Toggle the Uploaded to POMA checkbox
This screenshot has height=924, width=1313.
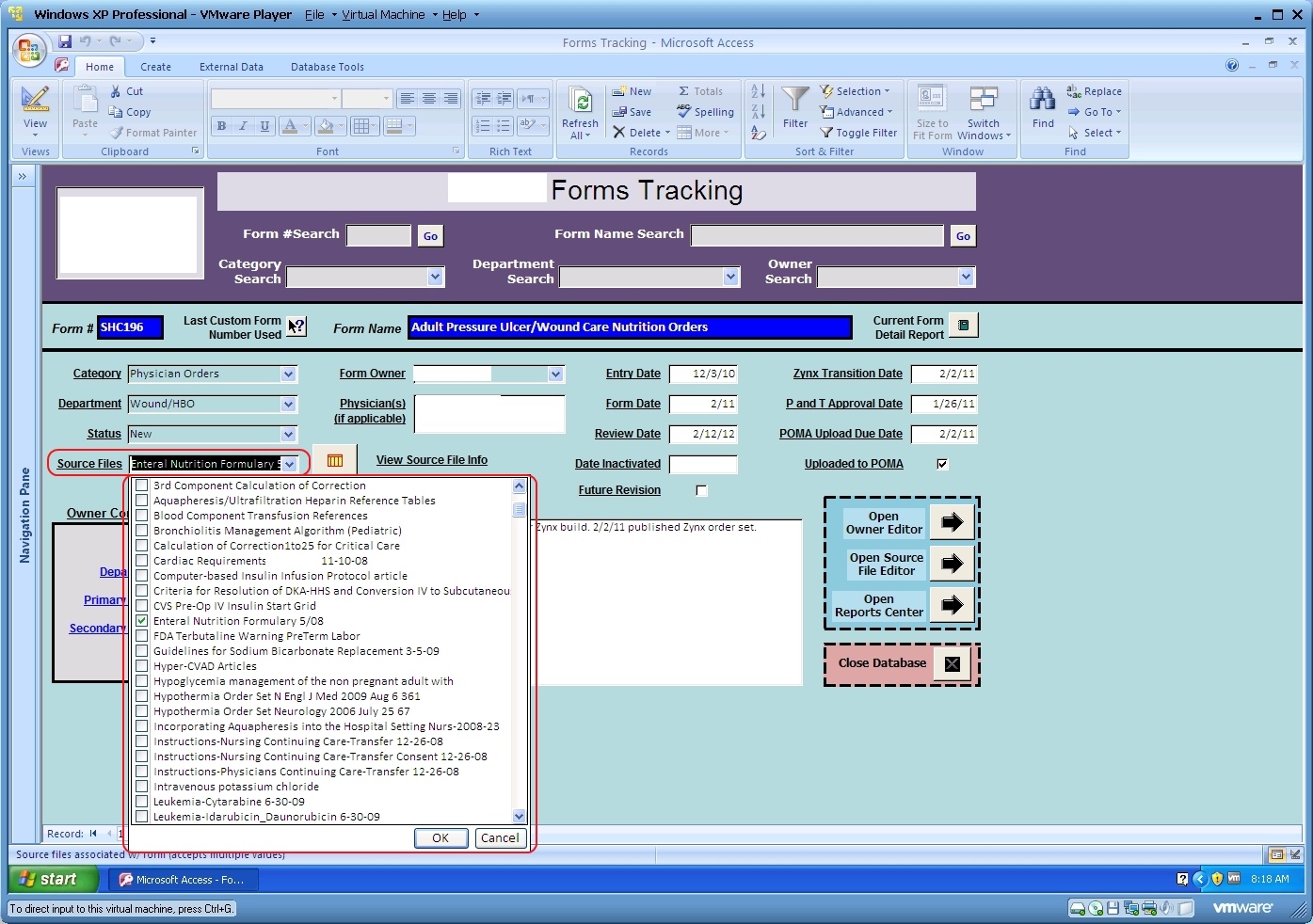pos(942,464)
